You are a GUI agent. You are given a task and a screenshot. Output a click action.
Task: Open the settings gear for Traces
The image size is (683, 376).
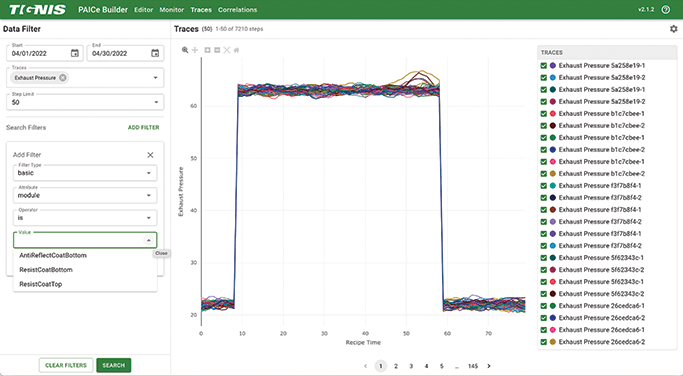click(673, 29)
